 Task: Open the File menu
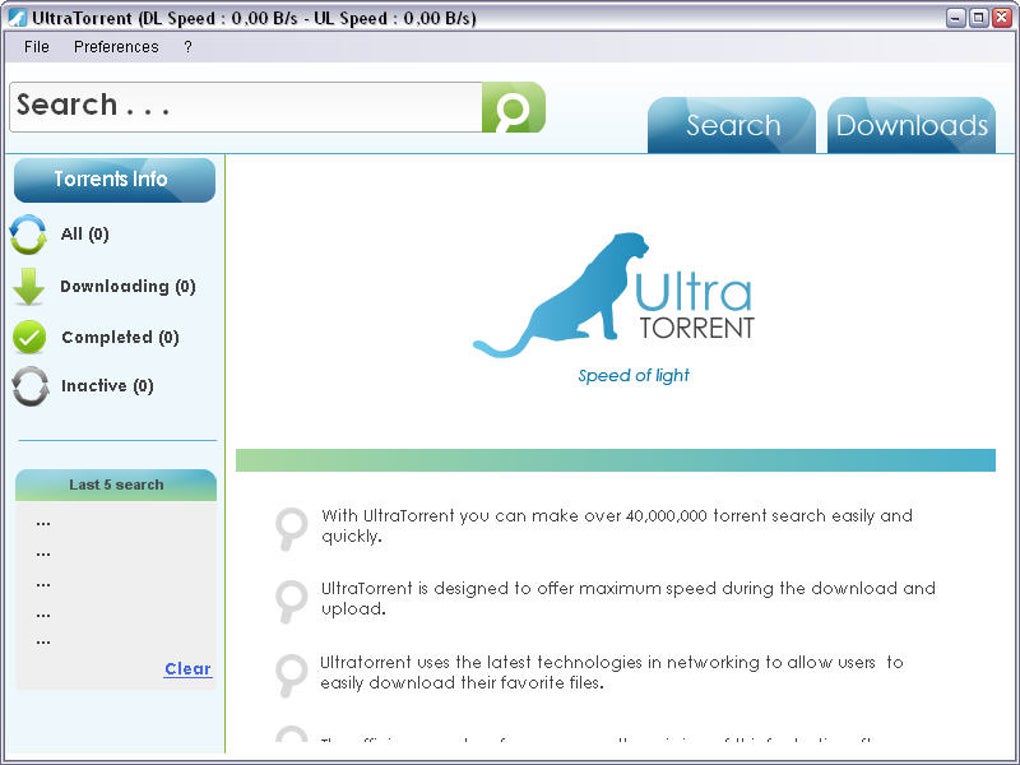coord(36,47)
